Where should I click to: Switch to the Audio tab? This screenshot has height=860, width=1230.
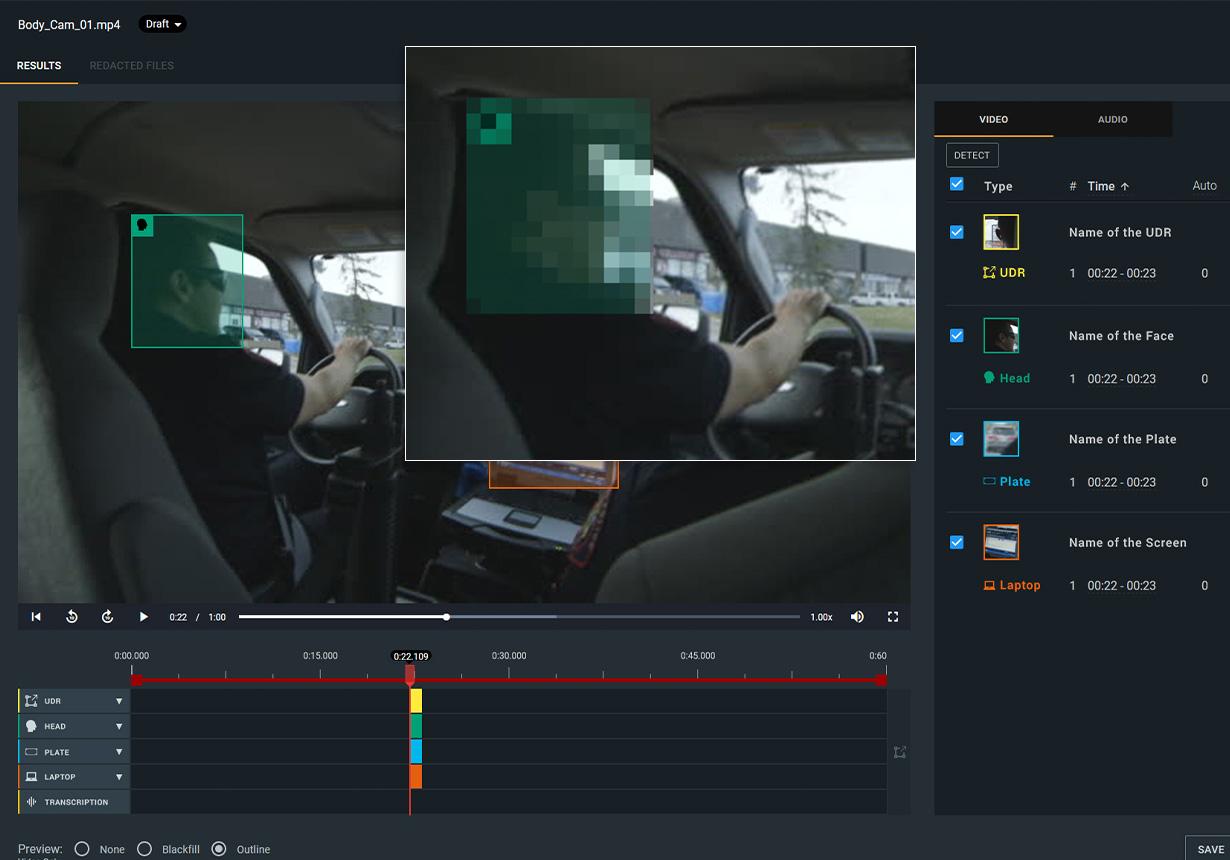tap(1112, 120)
